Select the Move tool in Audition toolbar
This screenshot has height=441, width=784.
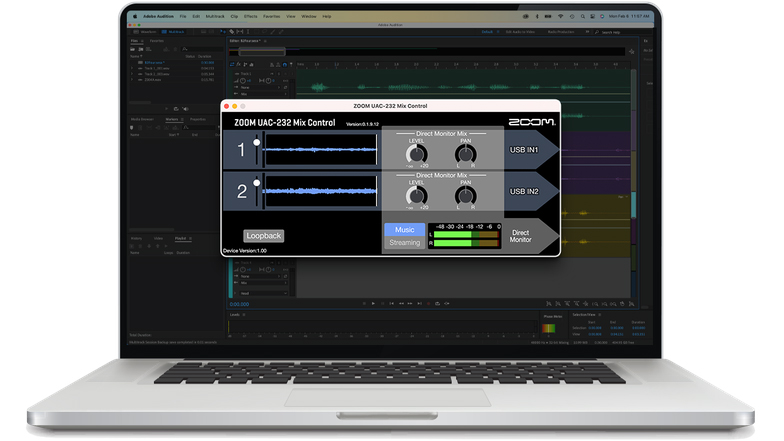[x=222, y=32]
